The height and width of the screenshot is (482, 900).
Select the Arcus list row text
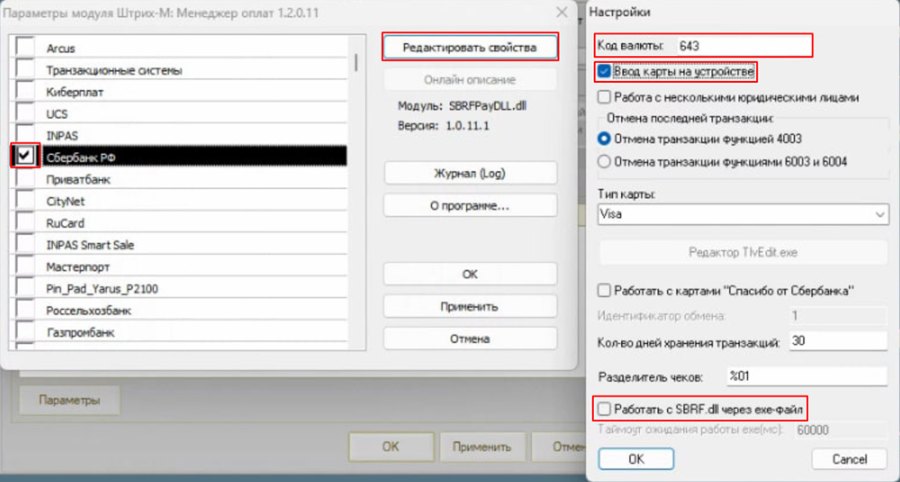pos(61,49)
